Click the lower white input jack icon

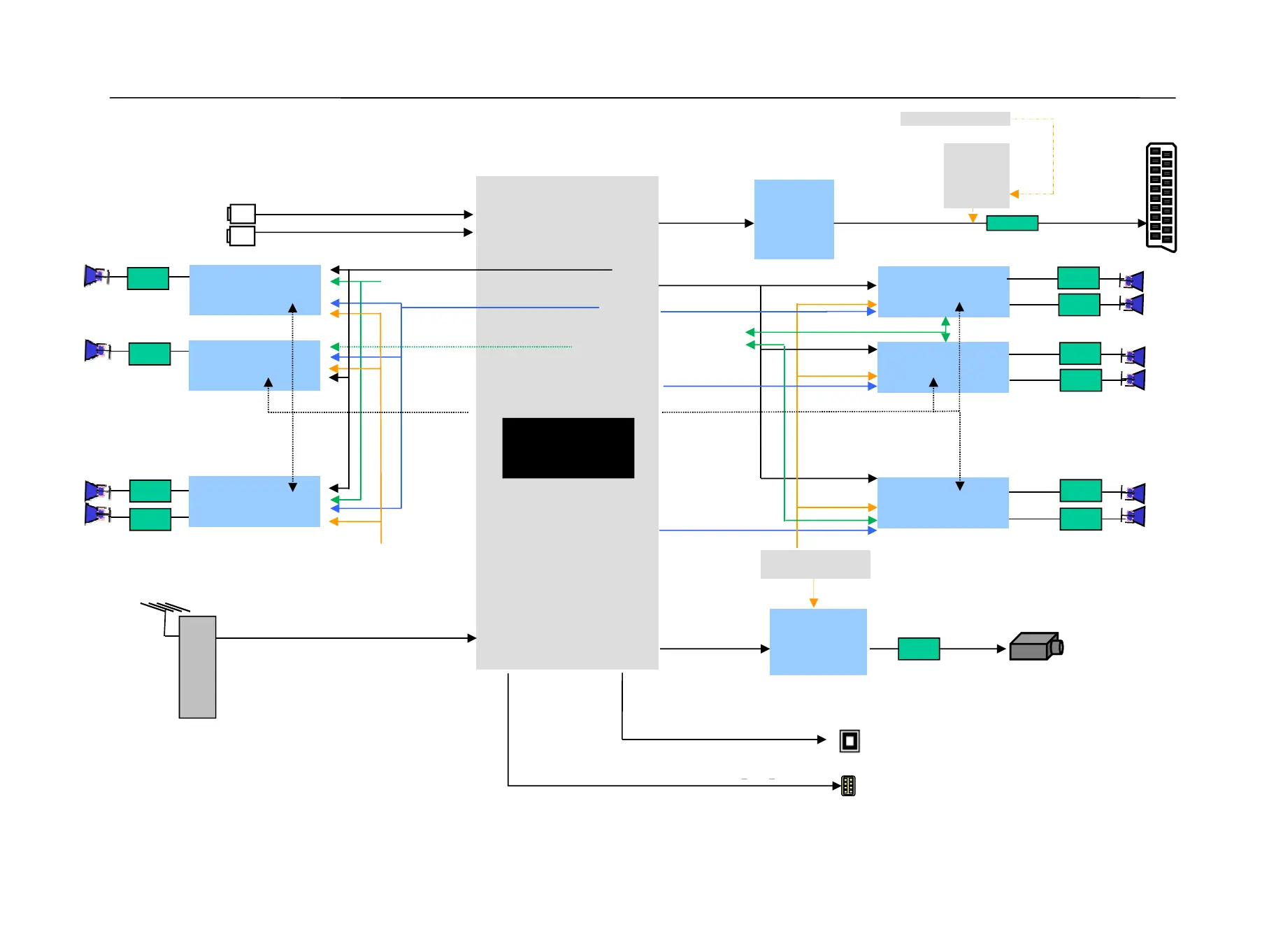(241, 236)
